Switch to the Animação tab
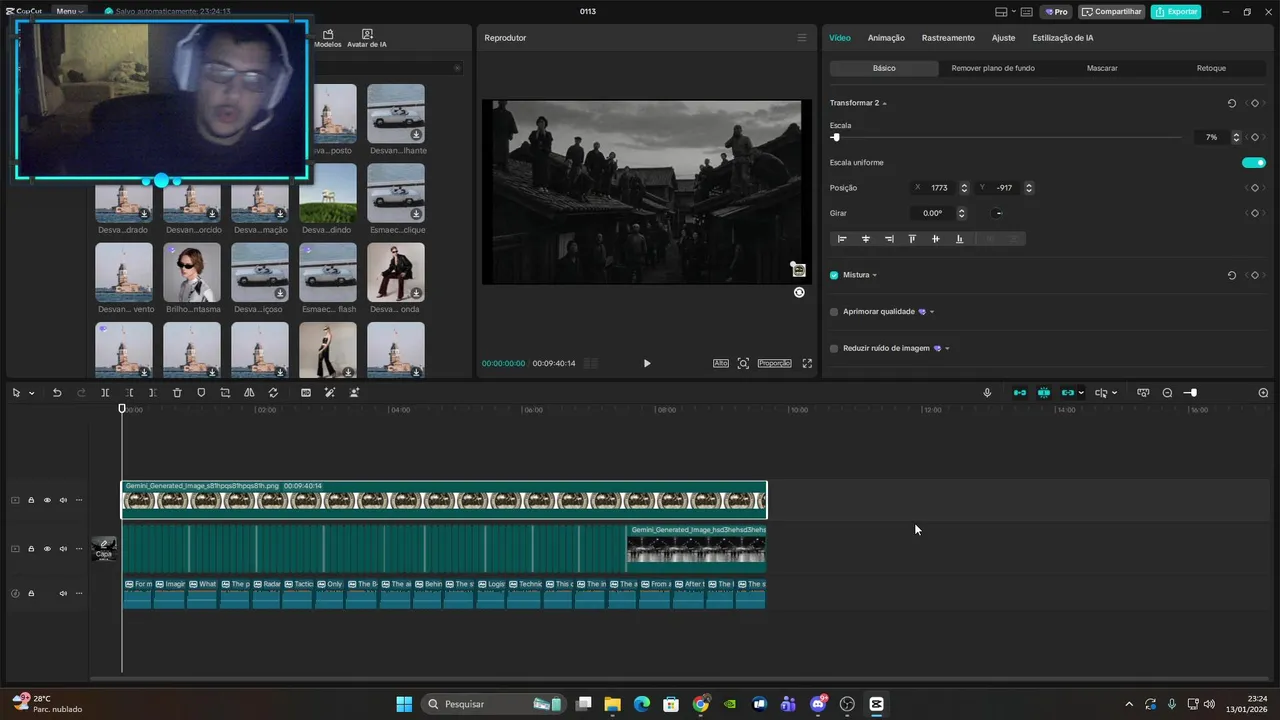This screenshot has height=720, width=1280. pyautogui.click(x=886, y=38)
